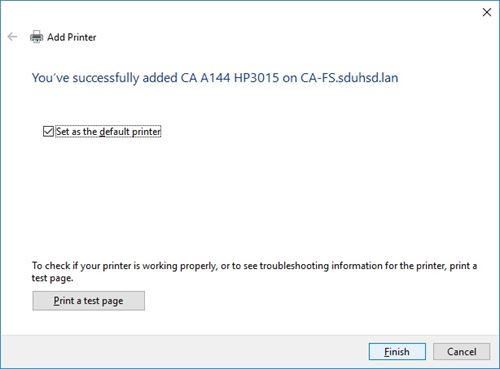Close the Add Printer dialog window
Viewport: 500px width, 369px height.
tap(487, 12)
